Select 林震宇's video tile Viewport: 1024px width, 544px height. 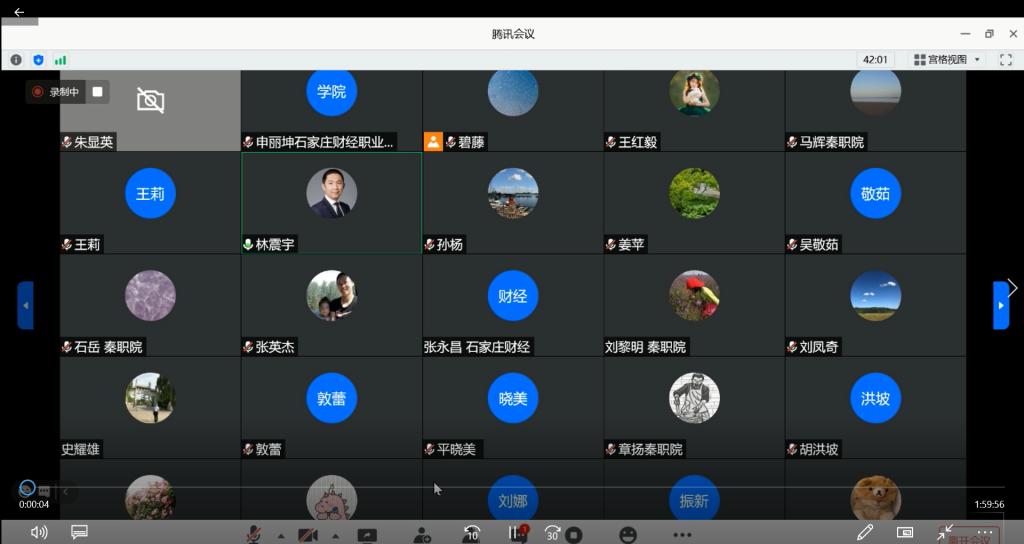pos(331,203)
